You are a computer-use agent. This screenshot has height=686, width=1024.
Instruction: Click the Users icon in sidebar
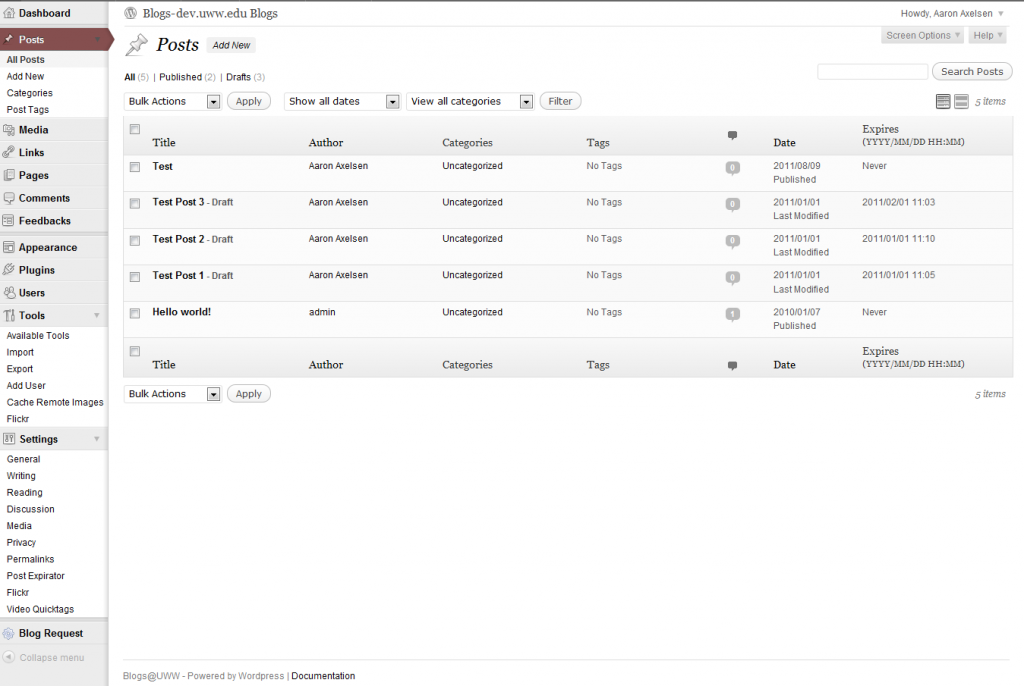coord(9,293)
